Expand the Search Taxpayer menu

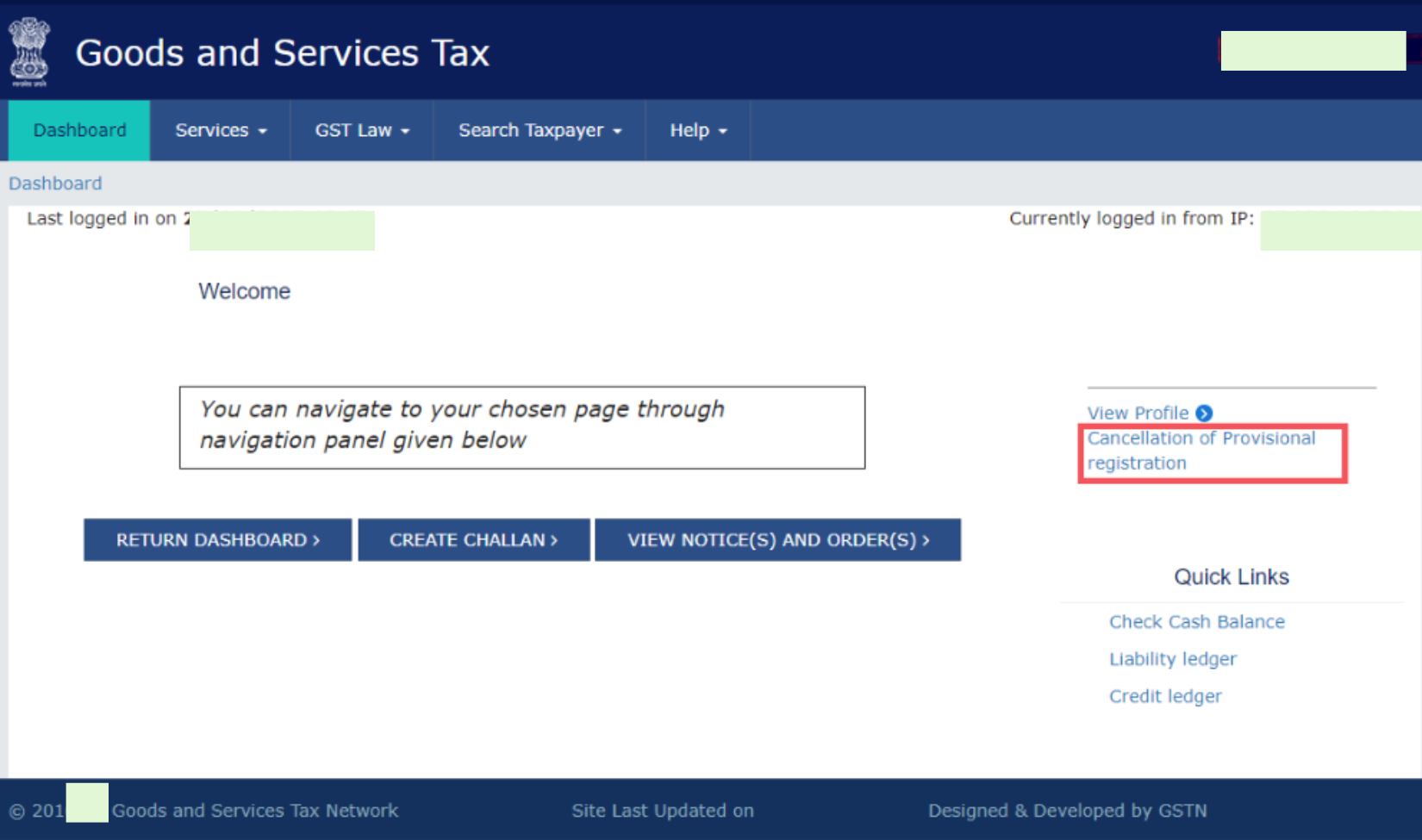(x=539, y=130)
